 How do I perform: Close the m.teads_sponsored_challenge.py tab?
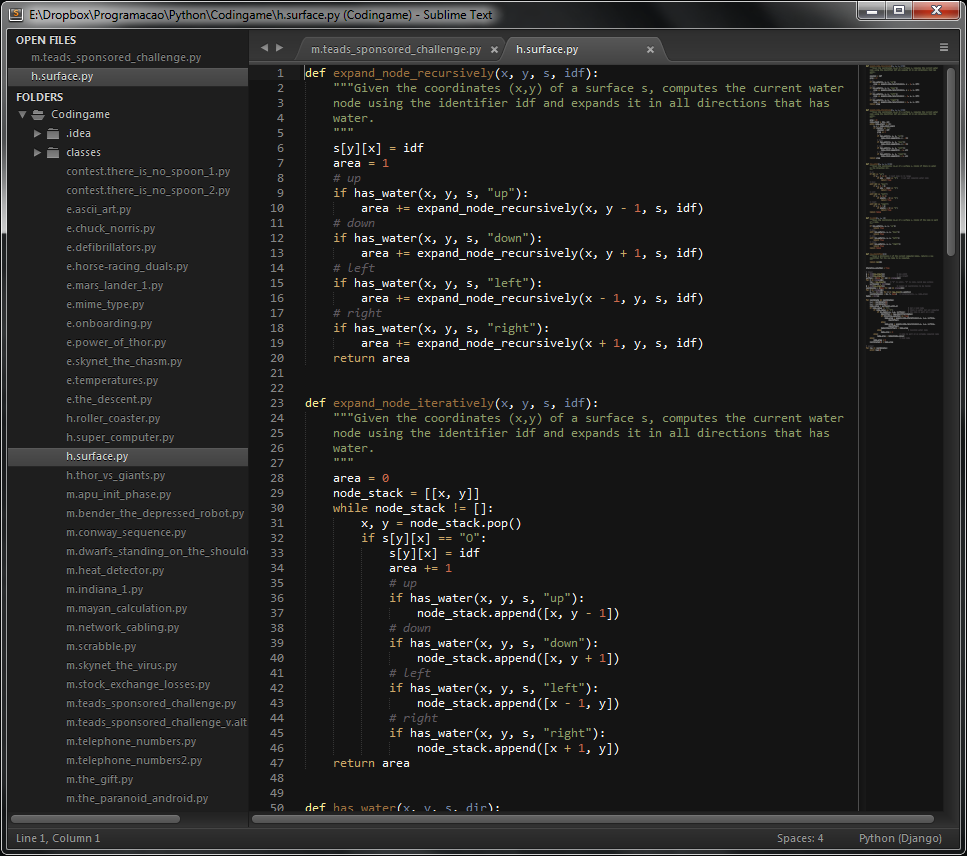494,49
